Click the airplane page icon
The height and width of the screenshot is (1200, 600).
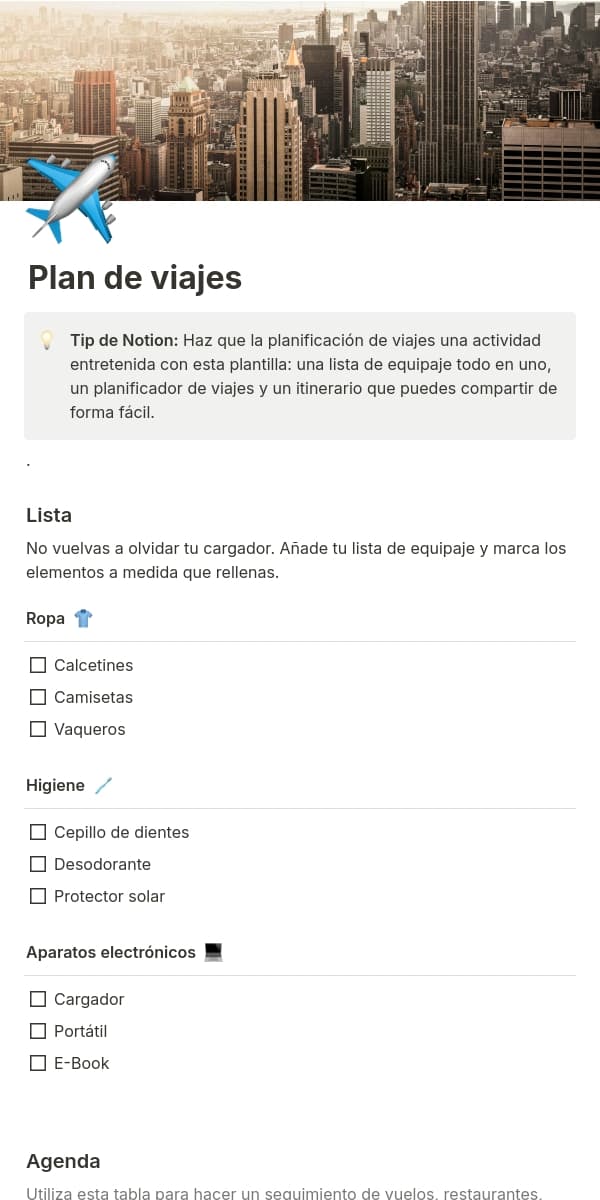(x=72, y=200)
